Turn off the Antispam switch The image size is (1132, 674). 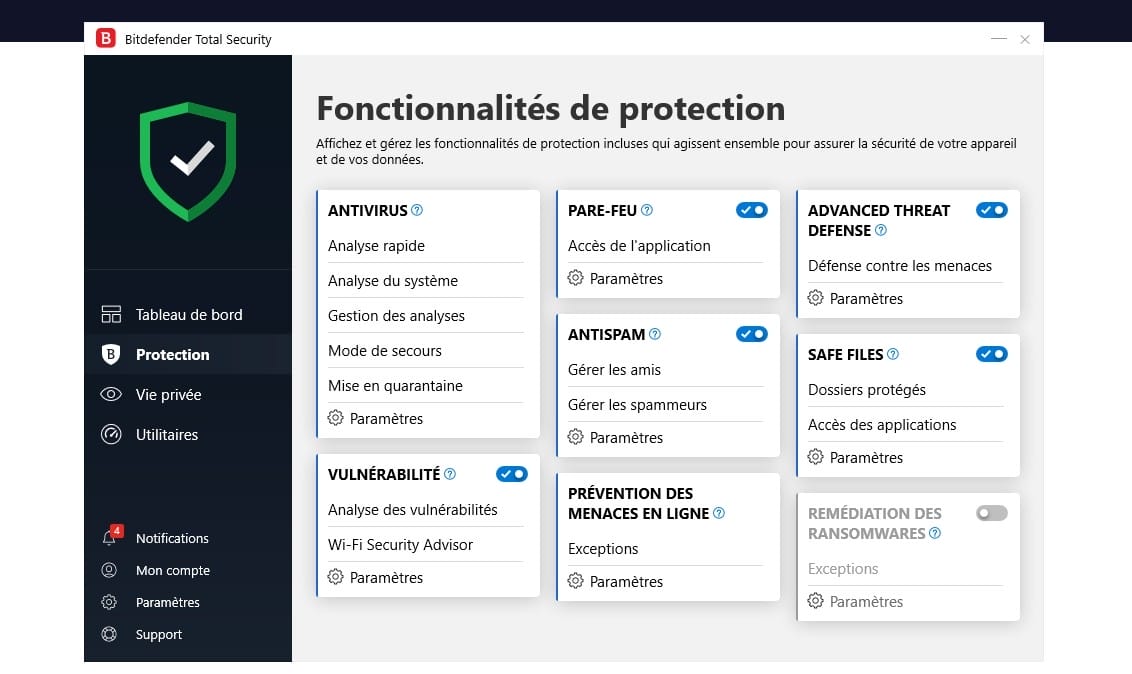[752, 334]
